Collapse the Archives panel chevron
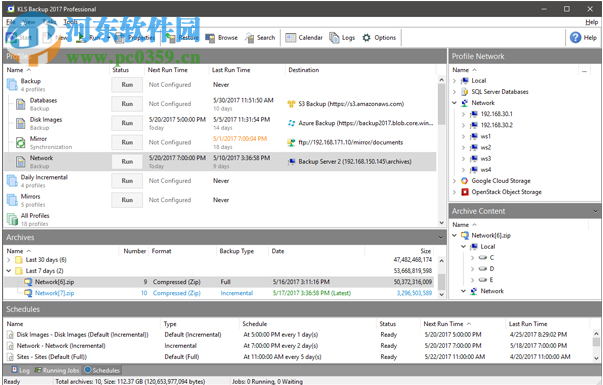This screenshot has height=385, width=603. (x=441, y=237)
